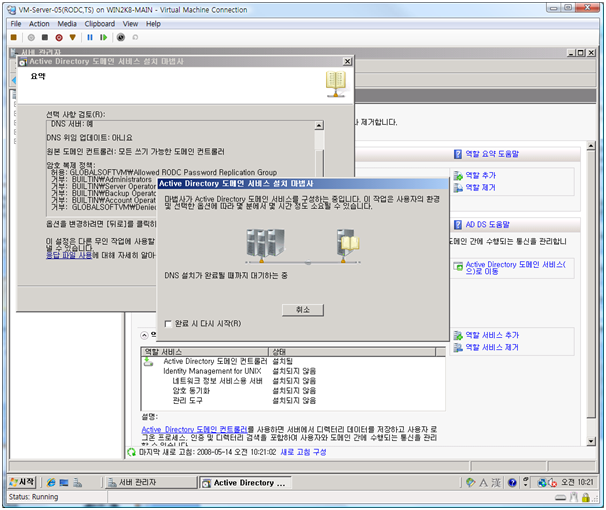Open the 시작 Start menu
Image resolution: width=606 pixels, height=510 pixels.
22,482
